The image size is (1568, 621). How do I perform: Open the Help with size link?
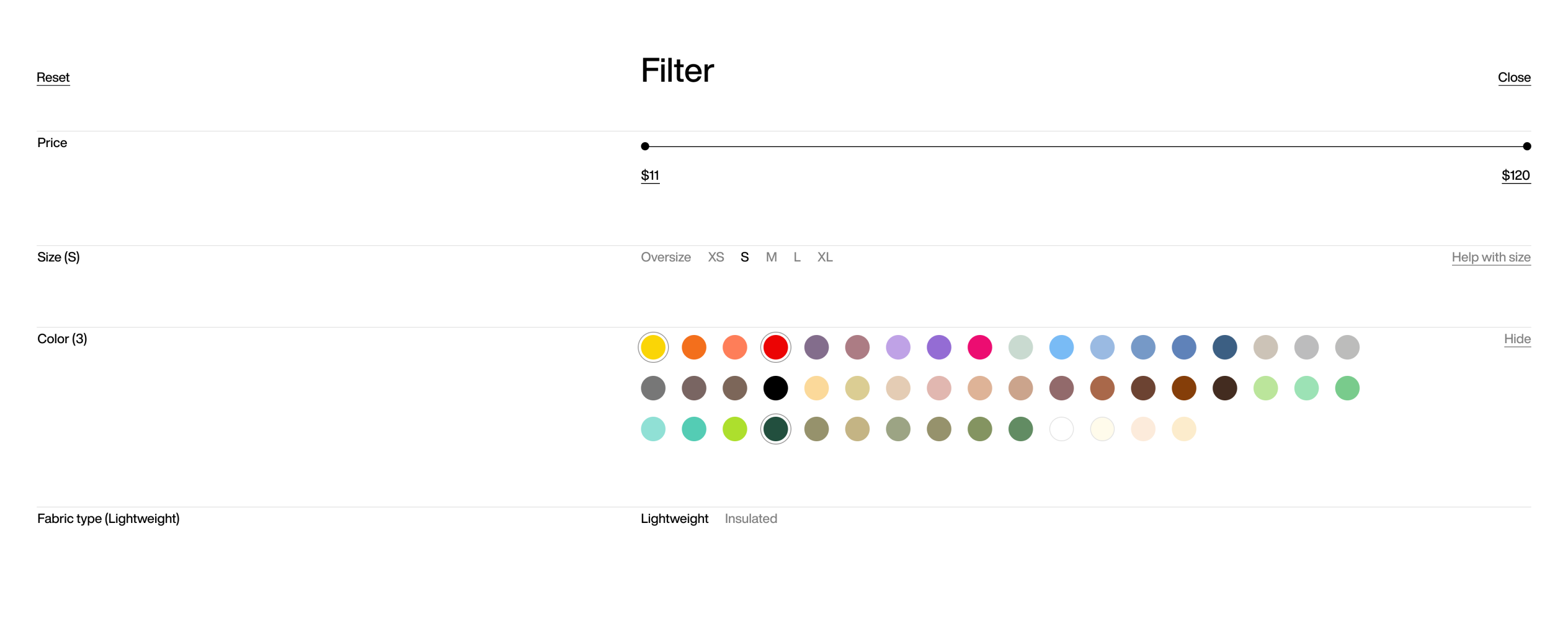pyautogui.click(x=1490, y=257)
